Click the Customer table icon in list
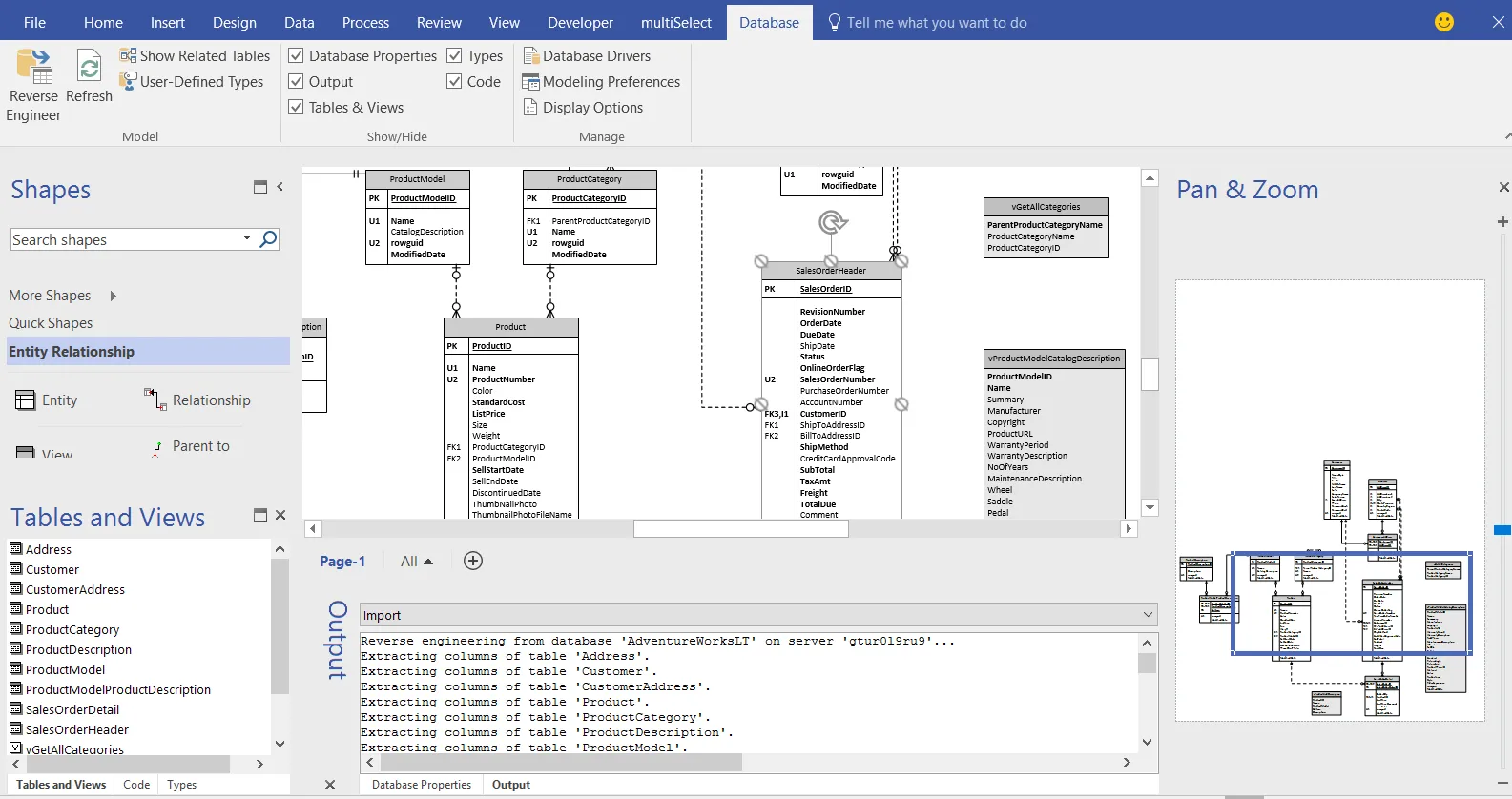 pyautogui.click(x=15, y=568)
